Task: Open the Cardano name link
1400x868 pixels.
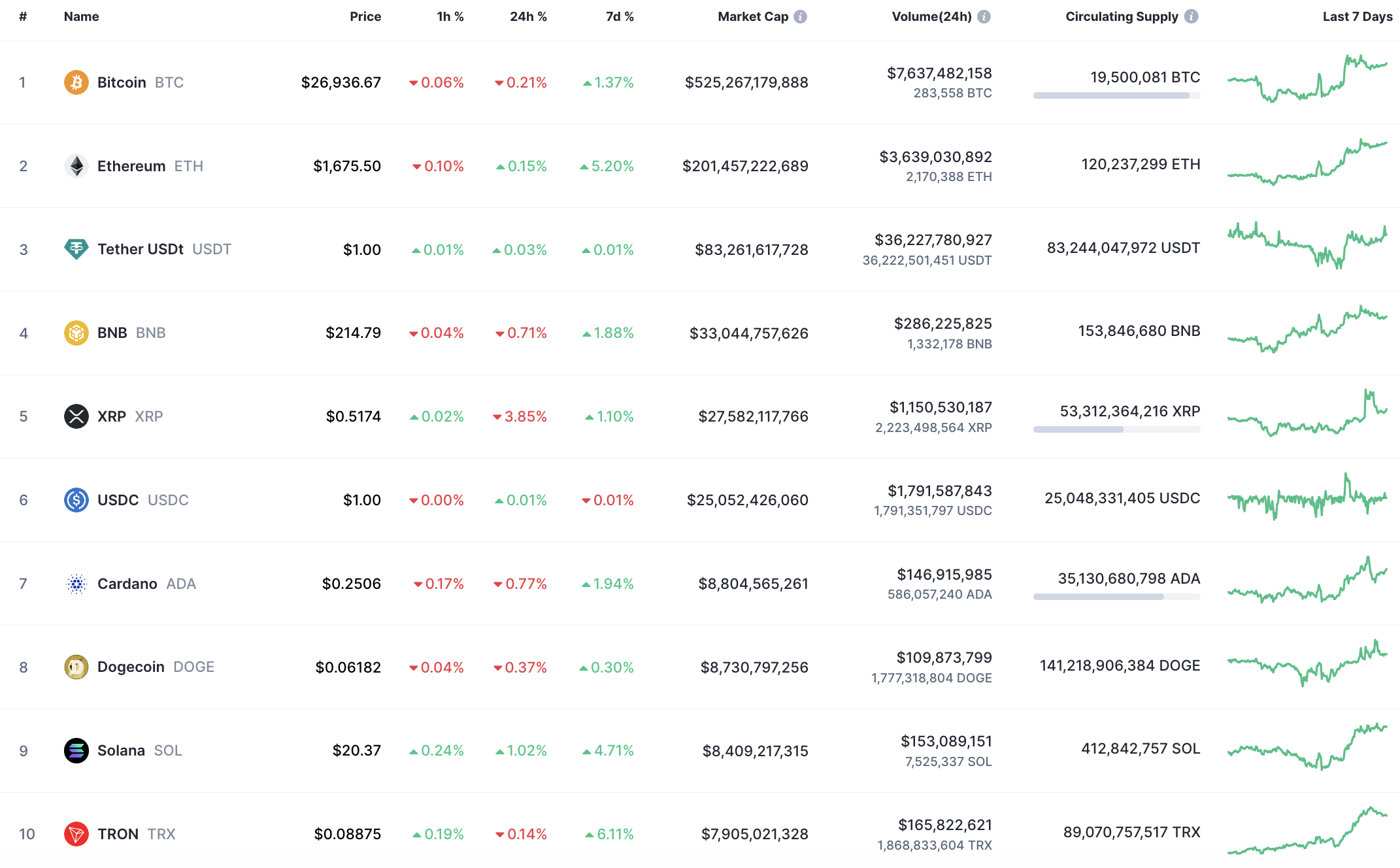Action: pyautogui.click(x=127, y=584)
